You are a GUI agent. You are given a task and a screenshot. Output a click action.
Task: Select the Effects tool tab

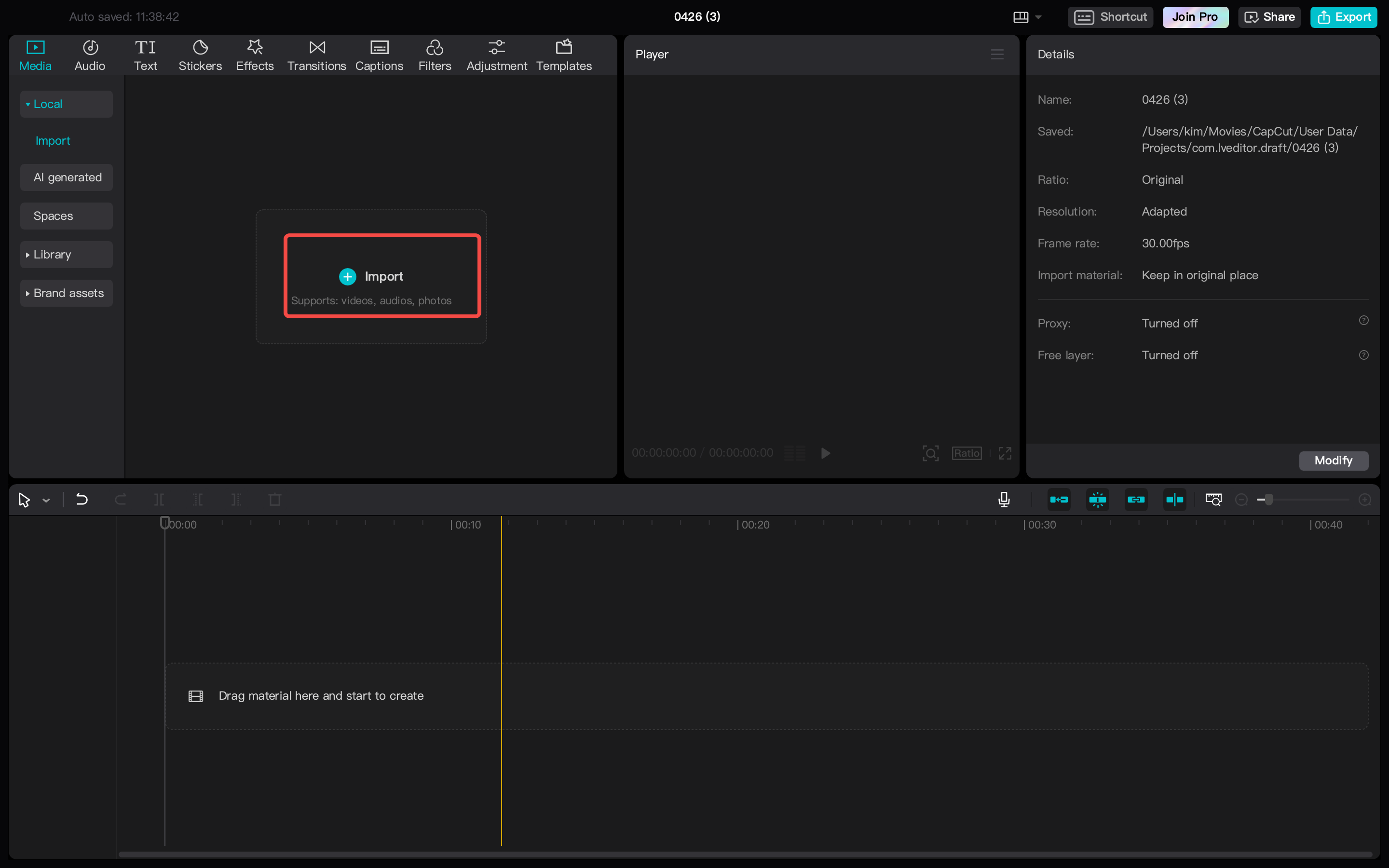(254, 53)
